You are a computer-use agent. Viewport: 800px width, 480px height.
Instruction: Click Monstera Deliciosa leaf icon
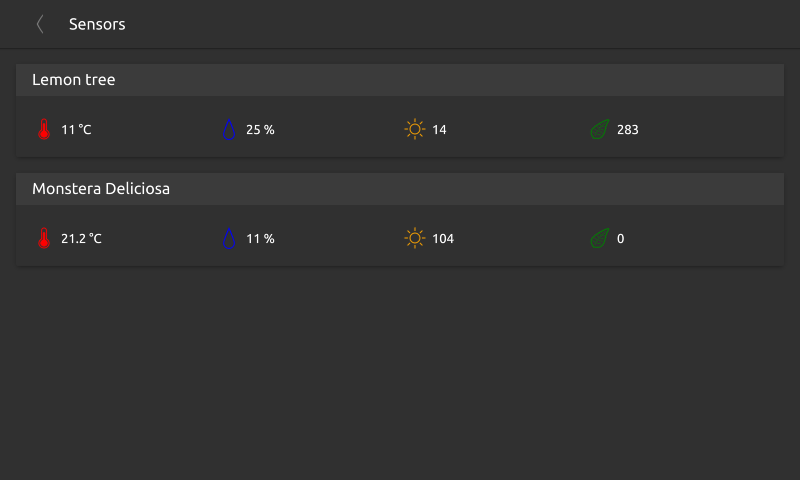pyautogui.click(x=599, y=238)
